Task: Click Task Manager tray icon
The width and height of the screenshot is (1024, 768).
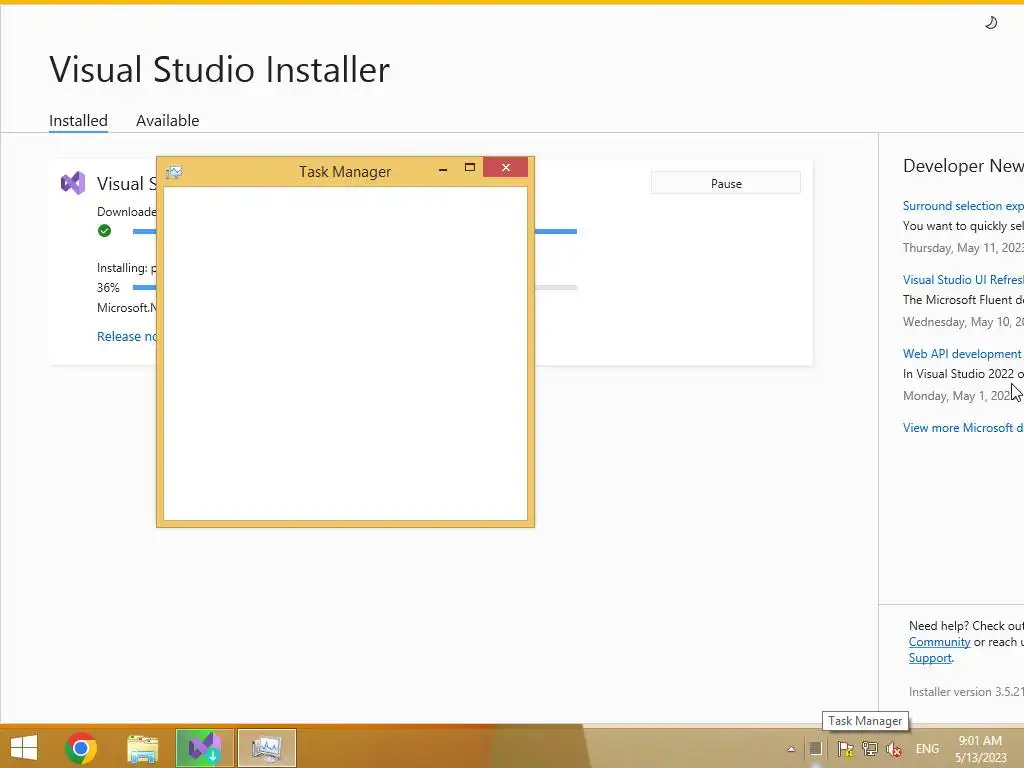Action: (816, 748)
